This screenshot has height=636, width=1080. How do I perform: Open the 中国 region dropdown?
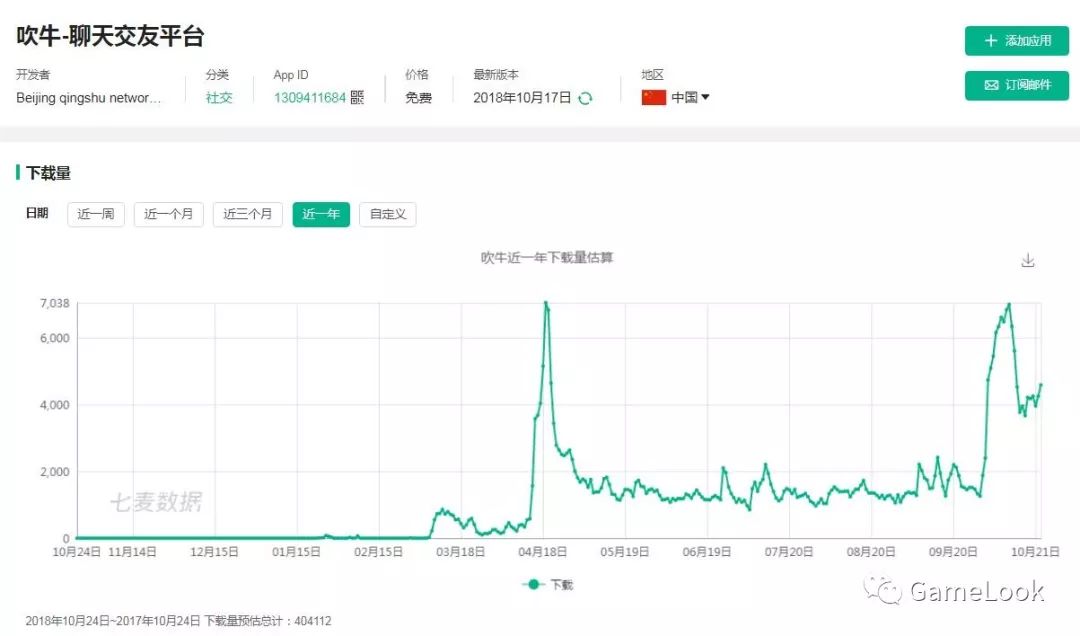click(690, 97)
